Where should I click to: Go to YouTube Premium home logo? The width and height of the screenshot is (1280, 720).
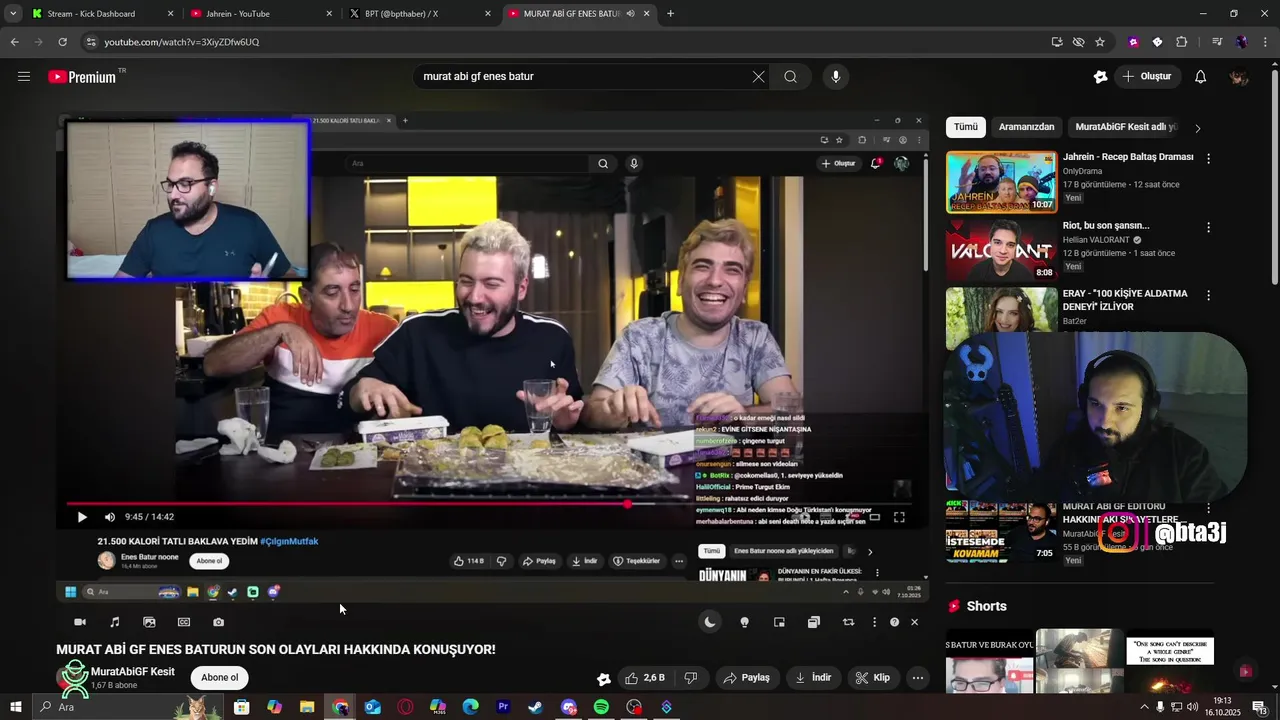[x=82, y=77]
